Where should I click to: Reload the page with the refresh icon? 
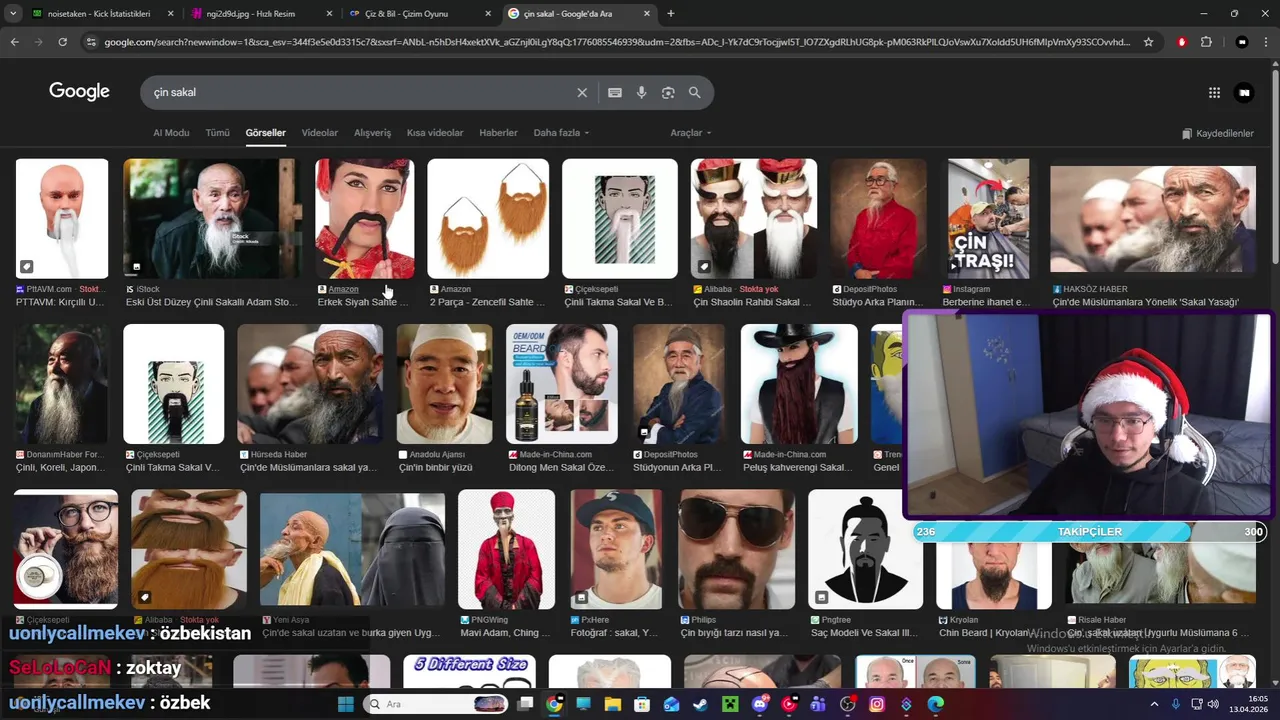(x=62, y=42)
